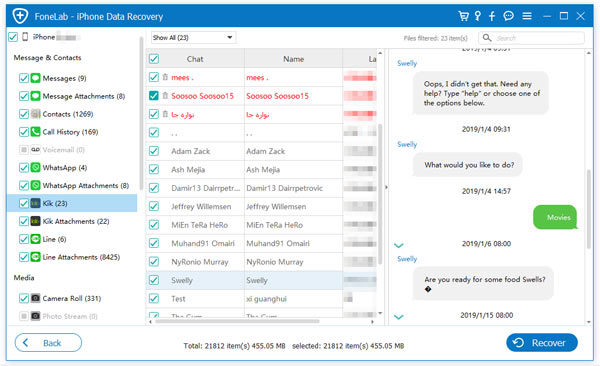Image resolution: width=600 pixels, height=366 pixels.
Task: Click trash icon beside Soosoo Soosoo15 chat
Action: tap(165, 95)
